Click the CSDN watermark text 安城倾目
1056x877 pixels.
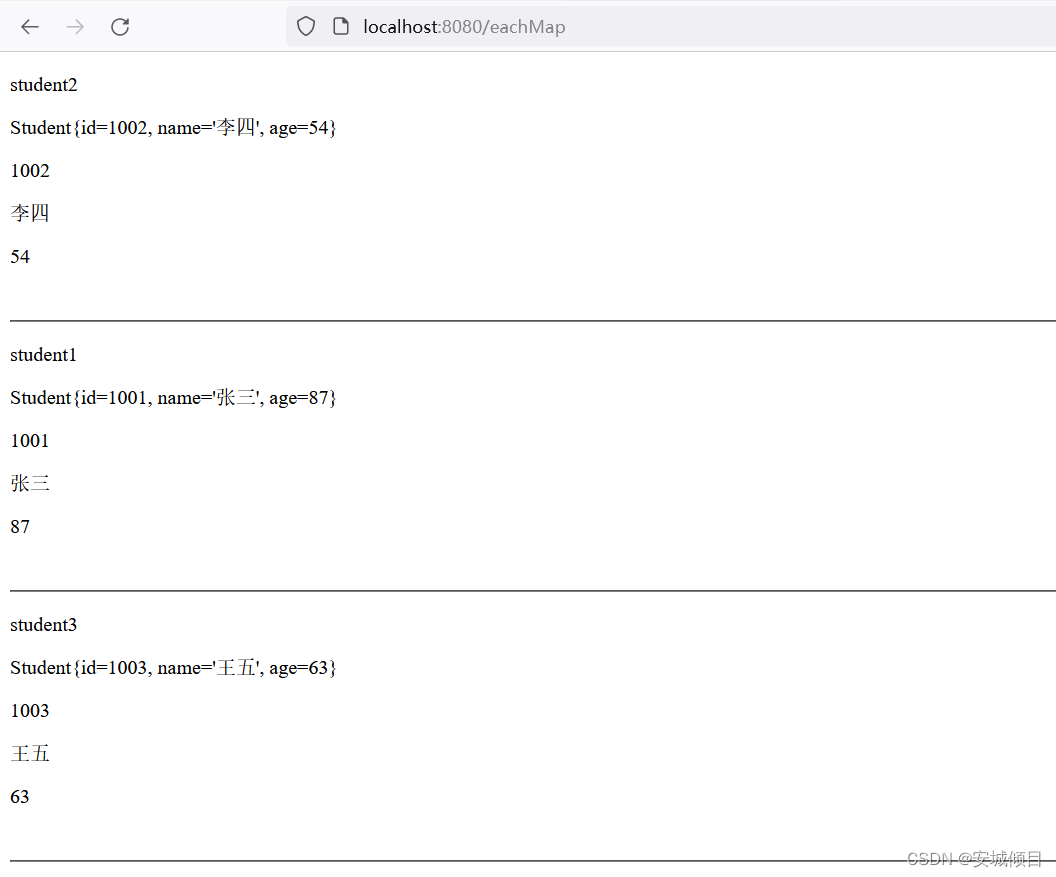click(1002, 859)
